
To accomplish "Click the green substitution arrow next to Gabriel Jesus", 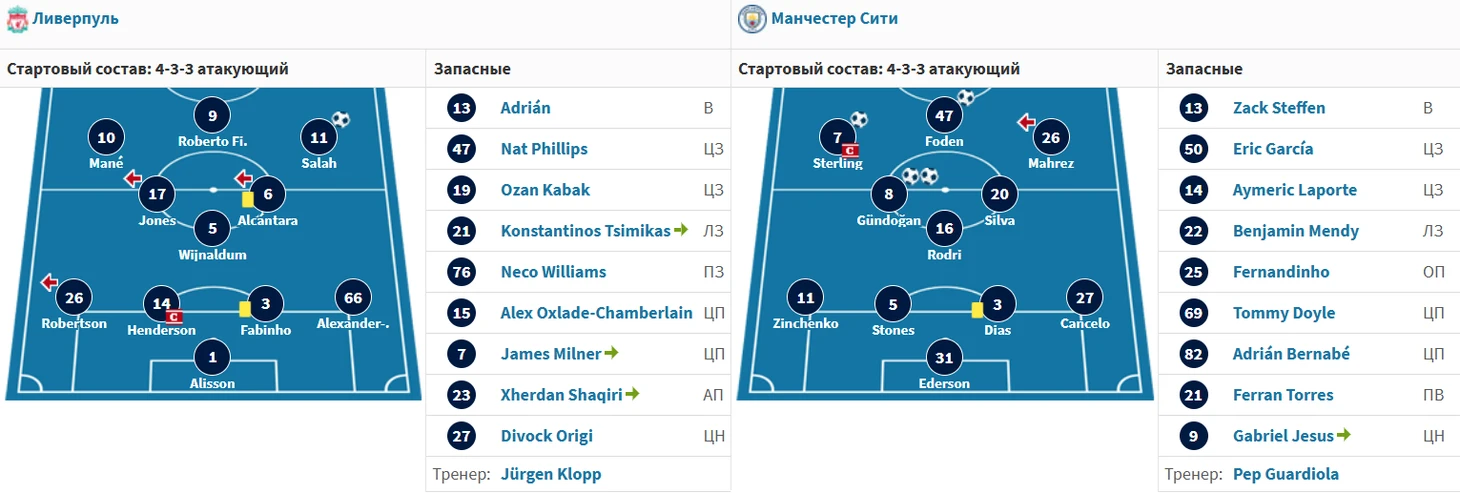I will (1343, 435).
